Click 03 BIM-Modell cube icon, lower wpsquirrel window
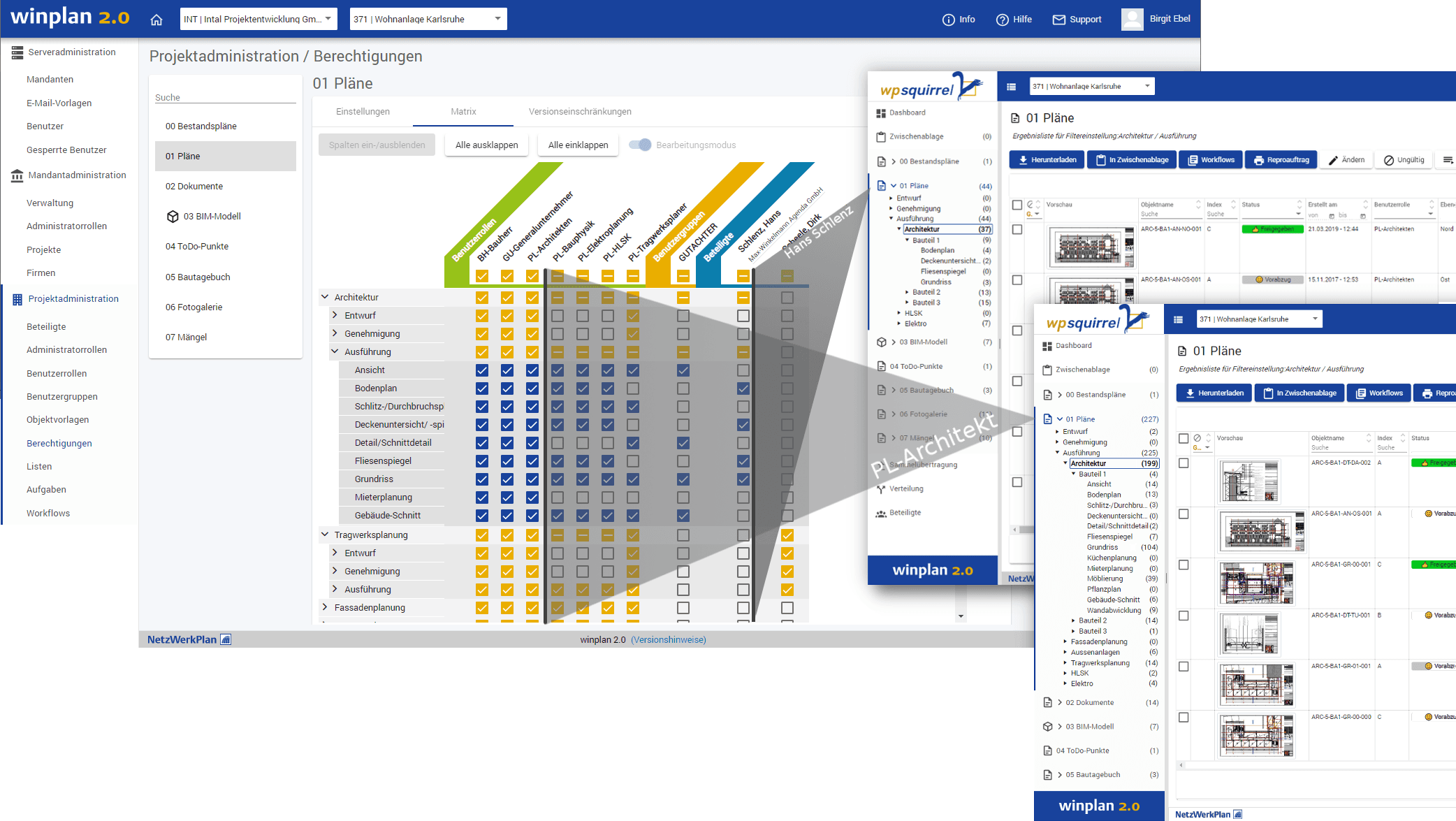 pyautogui.click(x=1047, y=727)
